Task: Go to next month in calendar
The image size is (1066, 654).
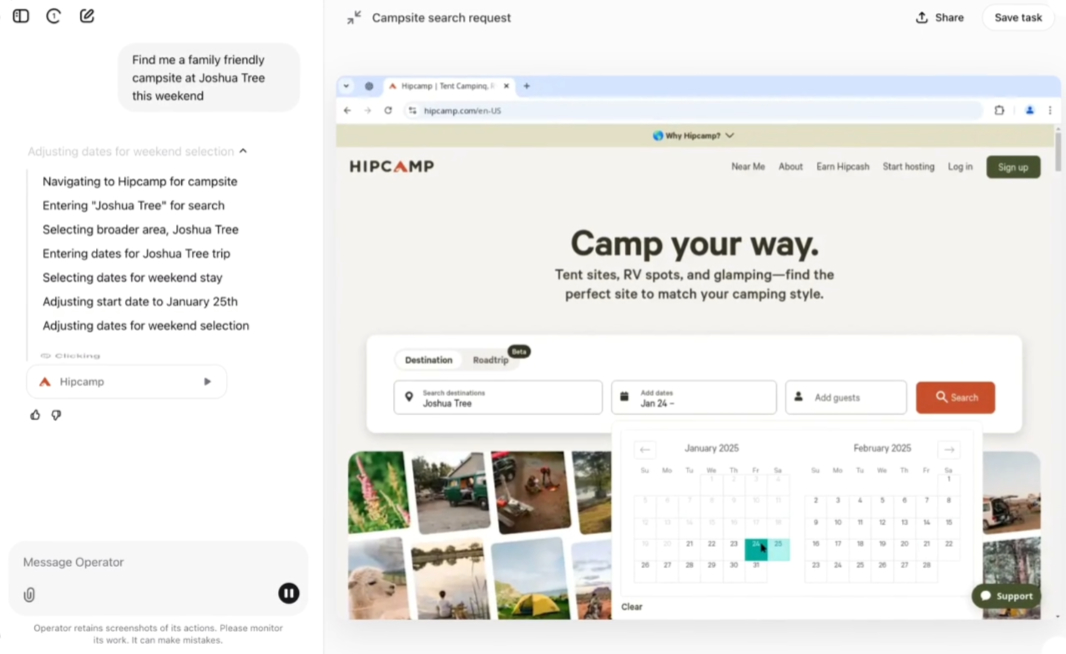Action: point(949,449)
